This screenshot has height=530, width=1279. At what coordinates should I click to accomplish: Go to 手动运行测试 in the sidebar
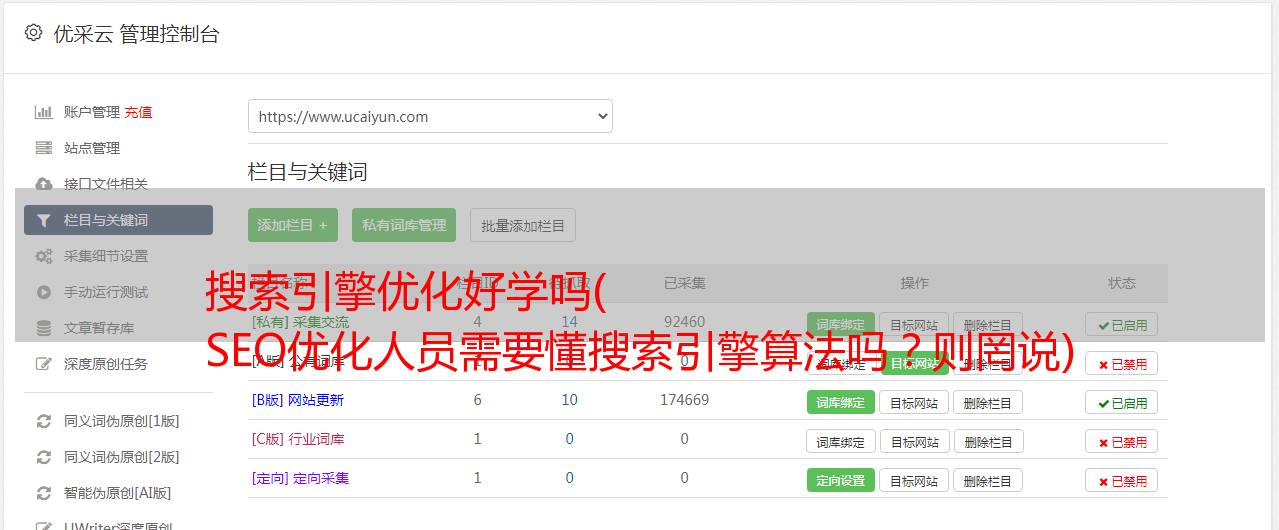coord(106,292)
